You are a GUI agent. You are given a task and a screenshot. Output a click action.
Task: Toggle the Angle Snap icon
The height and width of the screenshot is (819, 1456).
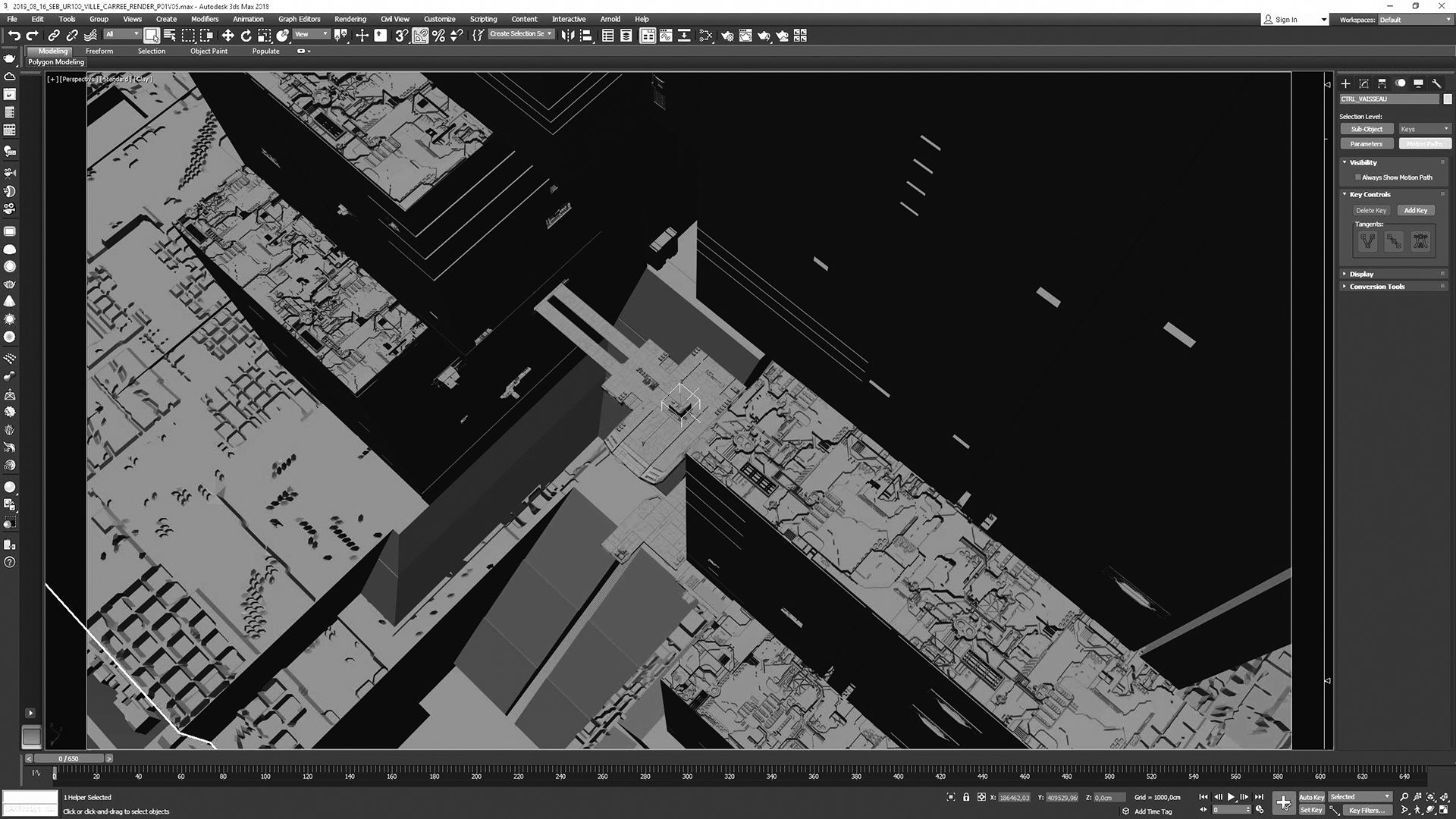[x=420, y=35]
